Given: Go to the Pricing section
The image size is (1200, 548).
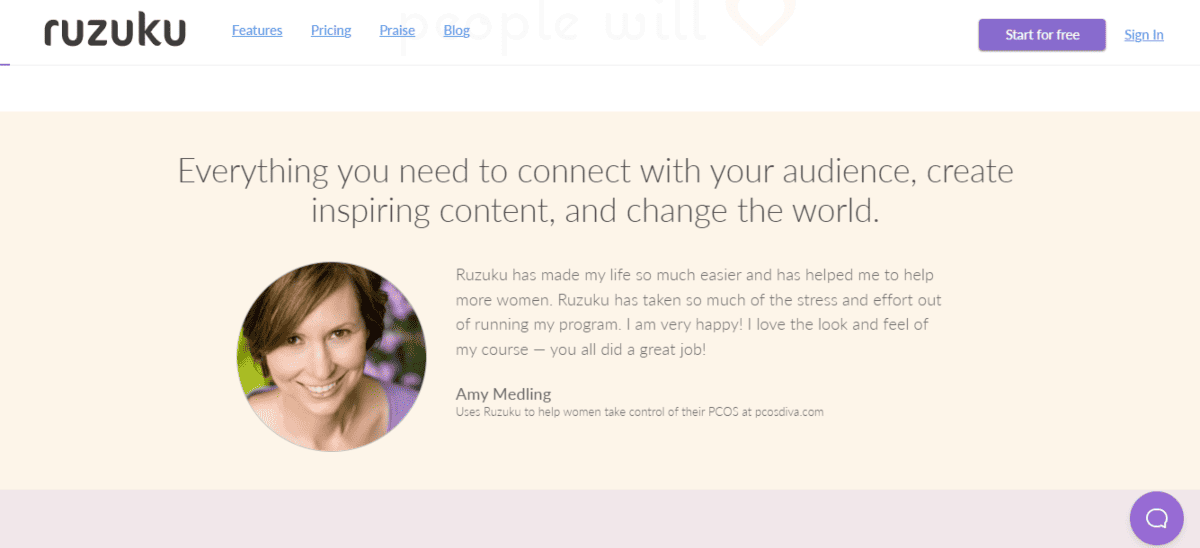Looking at the screenshot, I should tap(331, 31).
